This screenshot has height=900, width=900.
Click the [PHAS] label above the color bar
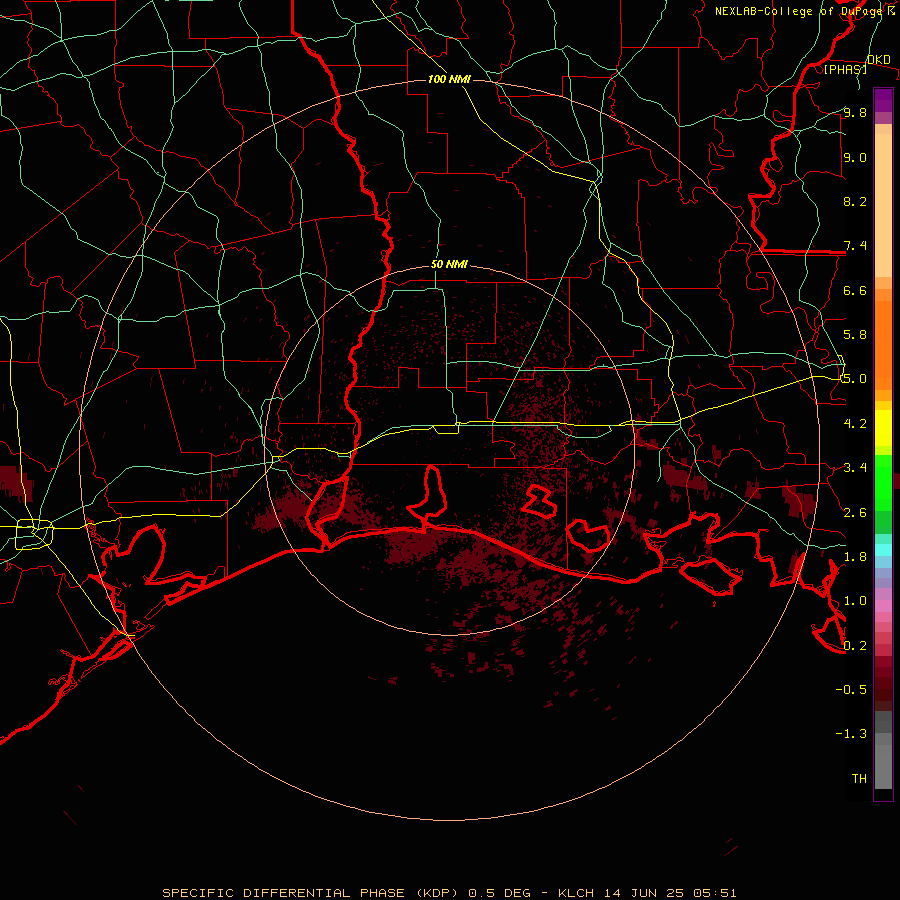[845, 69]
